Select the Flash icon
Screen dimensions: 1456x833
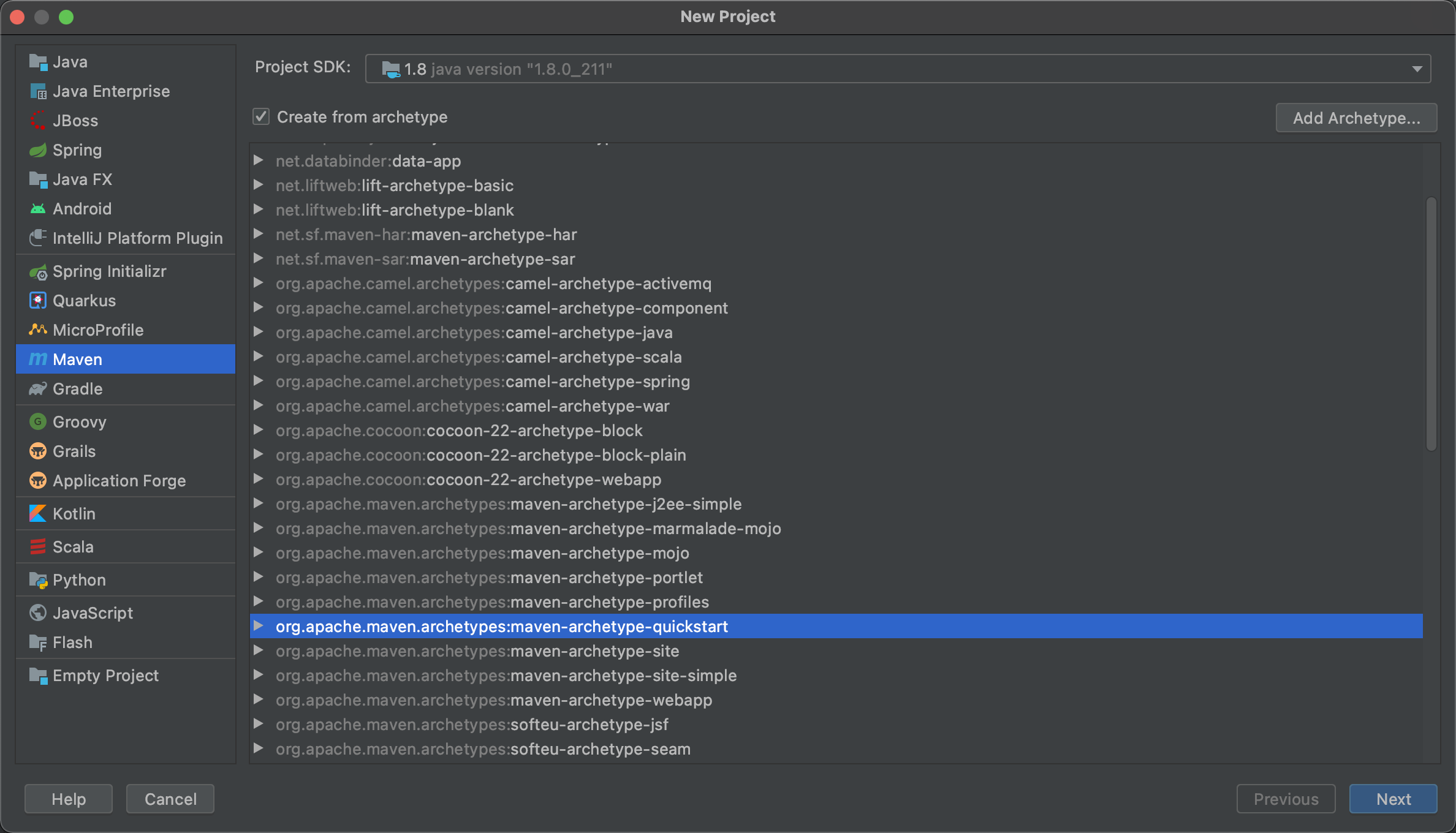[x=38, y=643]
